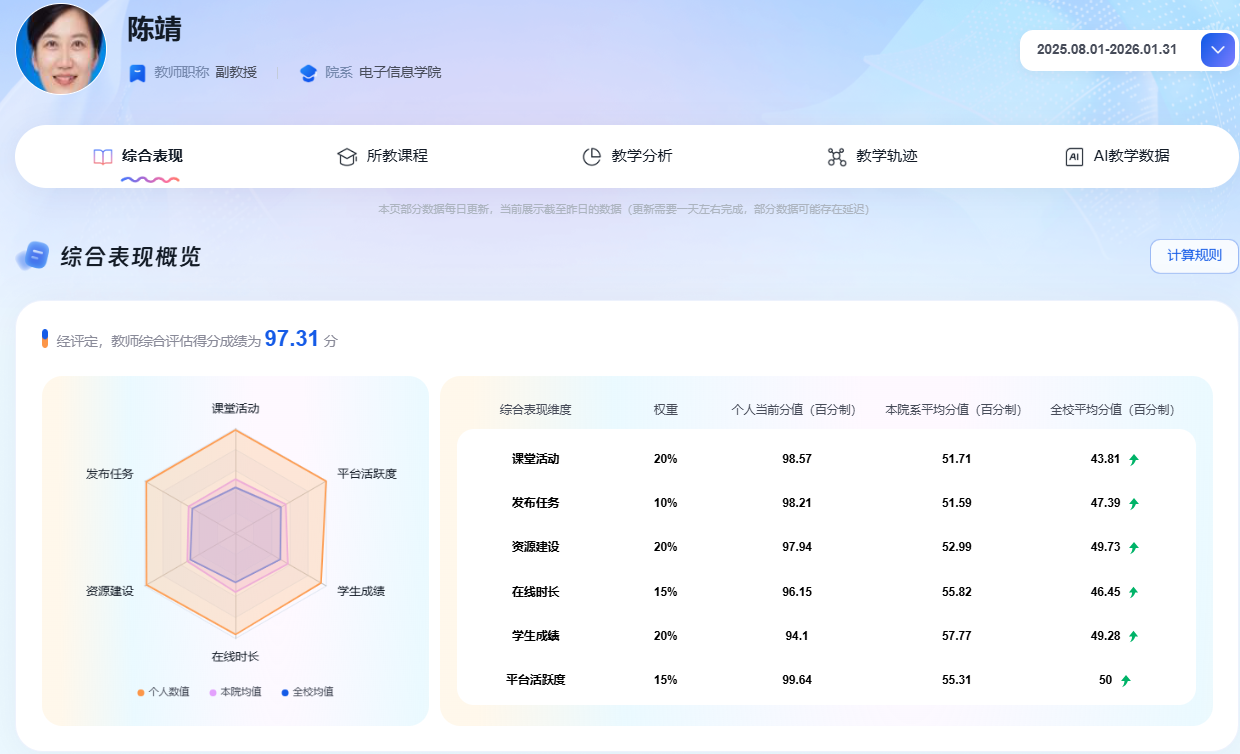This screenshot has width=1240, height=754.
Task: Click the graduation cap icon for 所教课程
Action: (347, 157)
